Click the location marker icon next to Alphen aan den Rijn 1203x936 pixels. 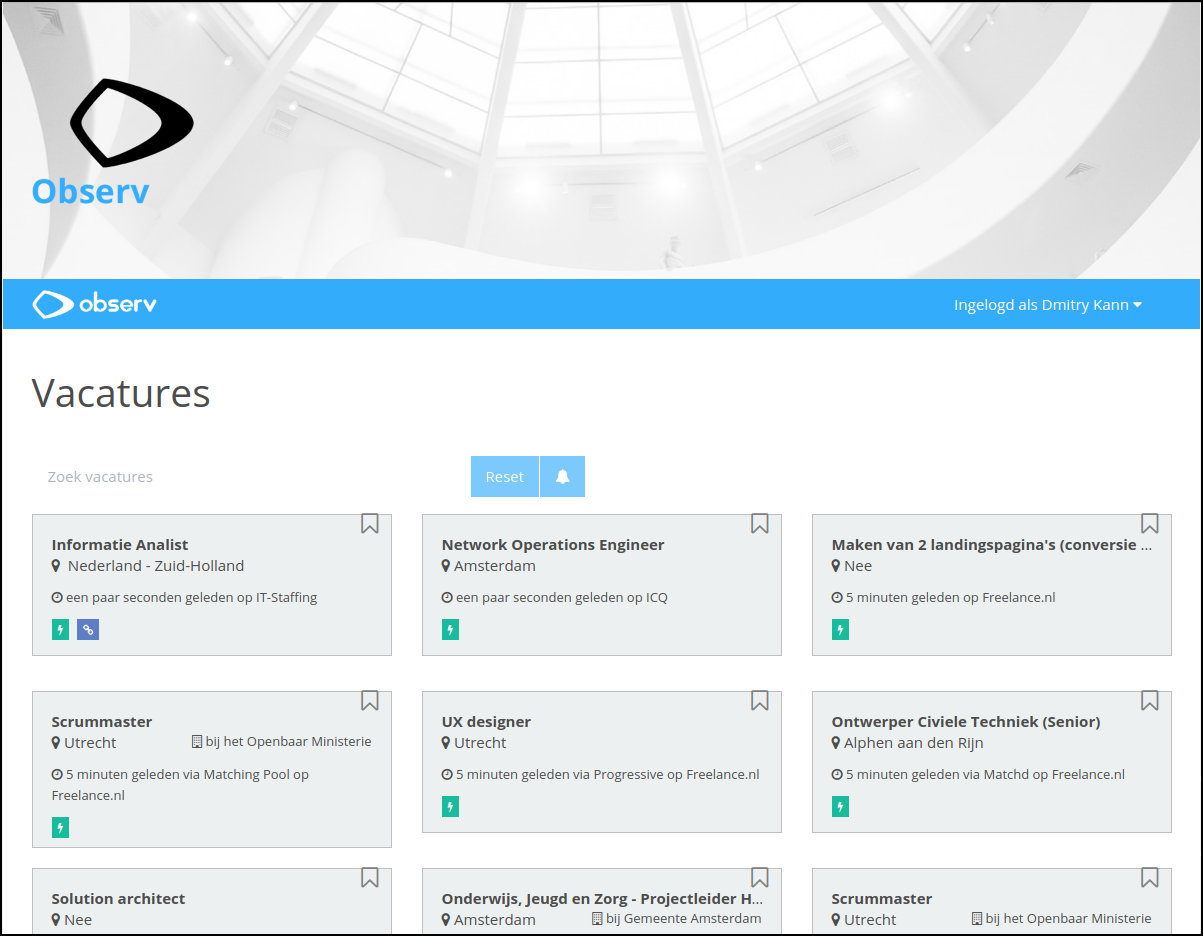(x=836, y=743)
